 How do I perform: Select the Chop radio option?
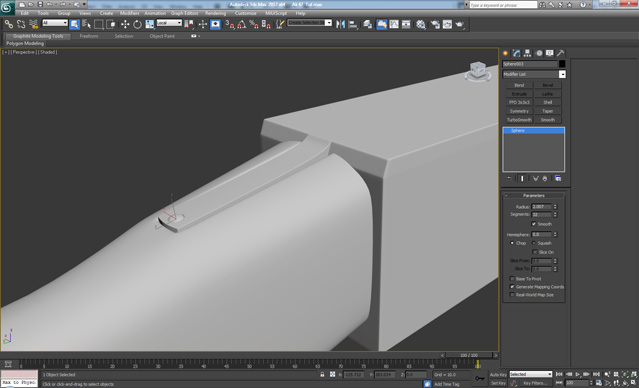click(x=512, y=243)
